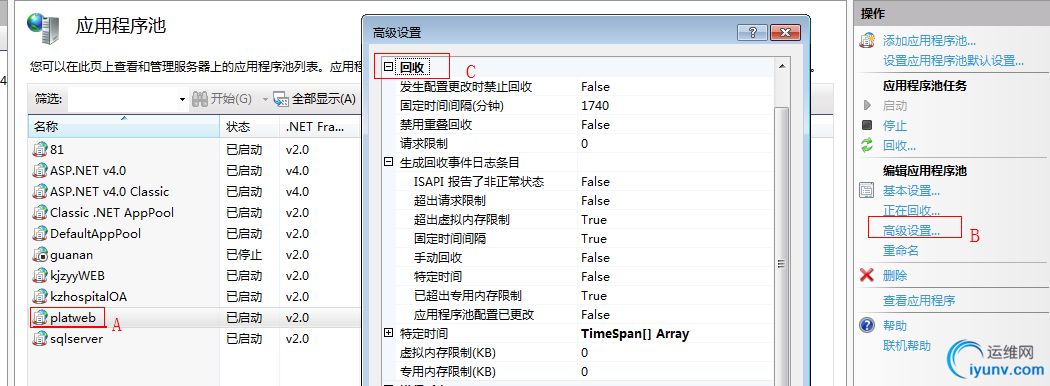Collapse the 回收 section

coord(388,67)
